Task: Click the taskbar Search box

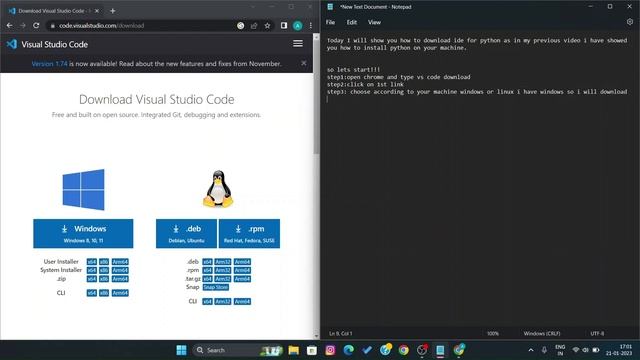Action: pos(238,350)
